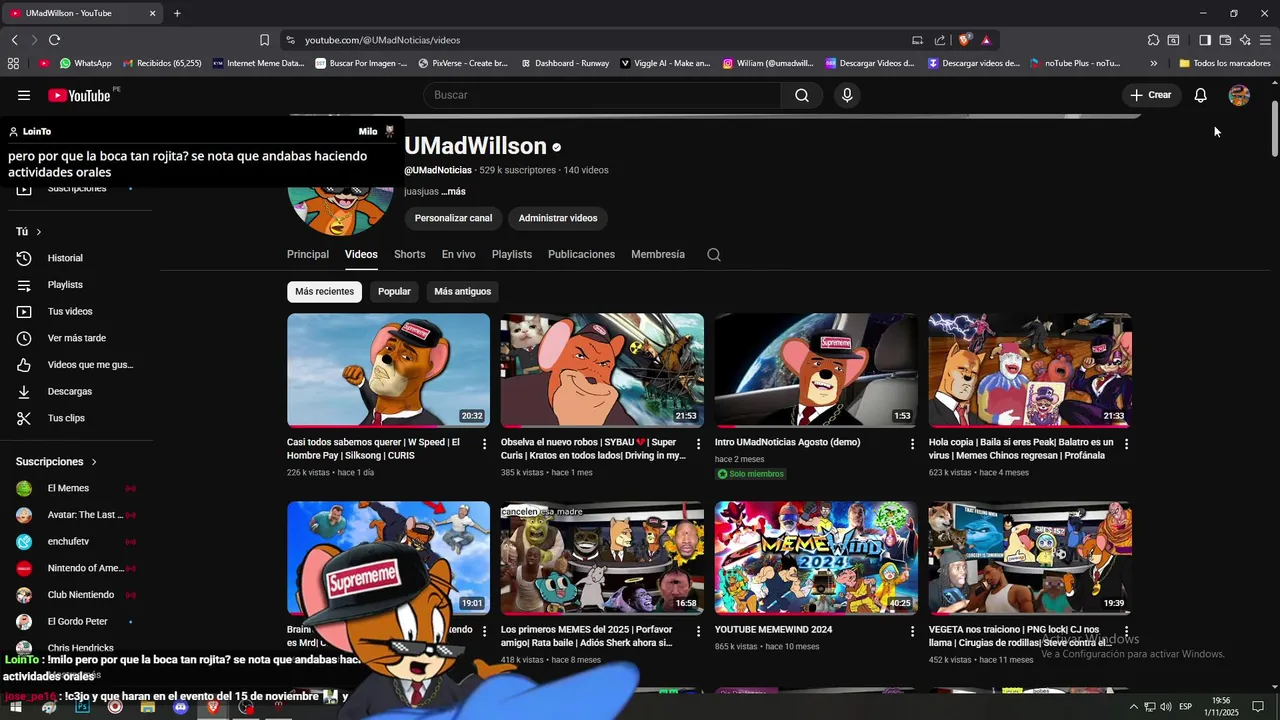Start voice search with the microphone
Image resolution: width=1280 pixels, height=720 pixels.
tap(847, 95)
